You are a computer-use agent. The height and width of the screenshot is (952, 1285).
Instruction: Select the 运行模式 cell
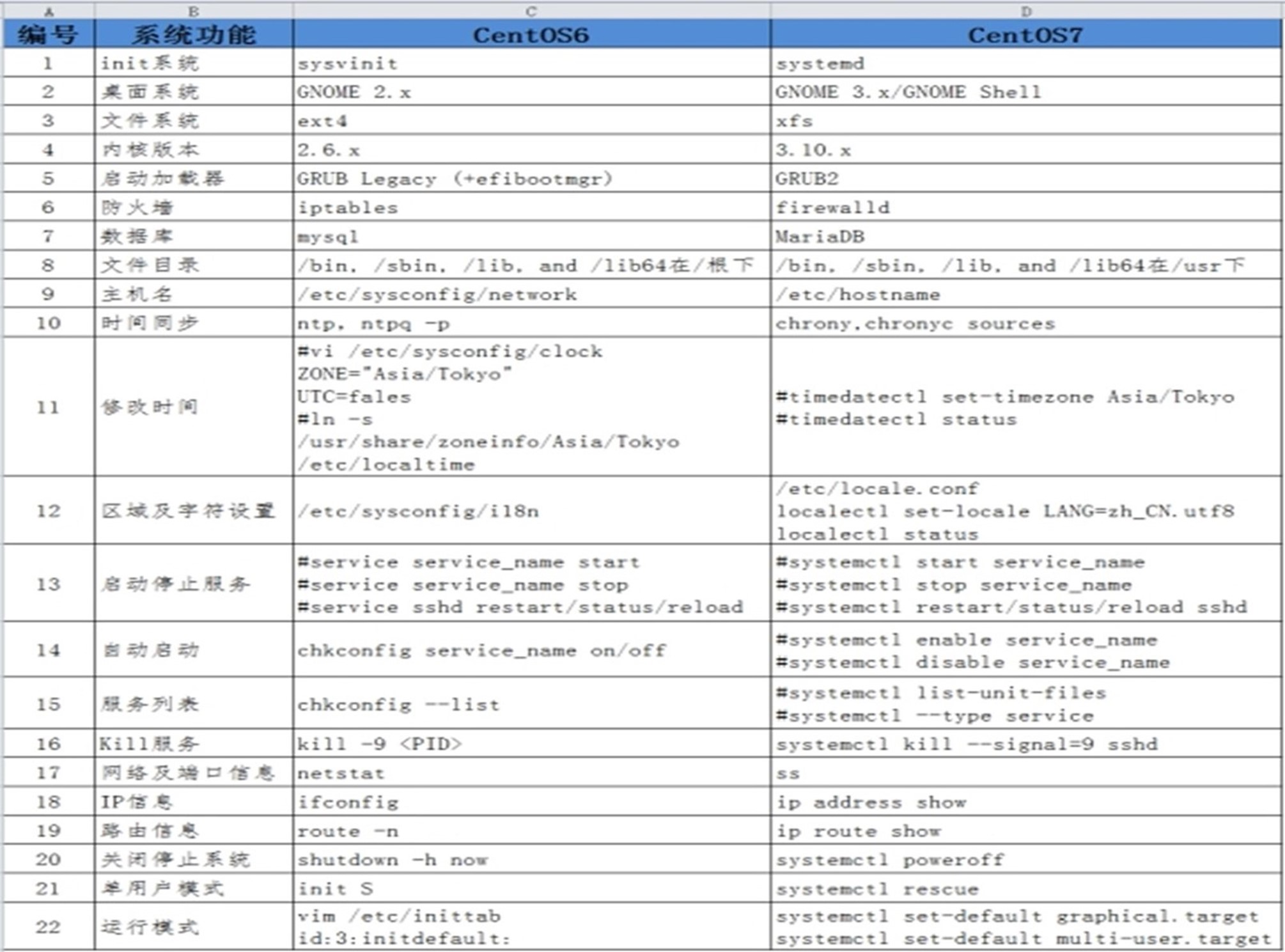(x=194, y=926)
